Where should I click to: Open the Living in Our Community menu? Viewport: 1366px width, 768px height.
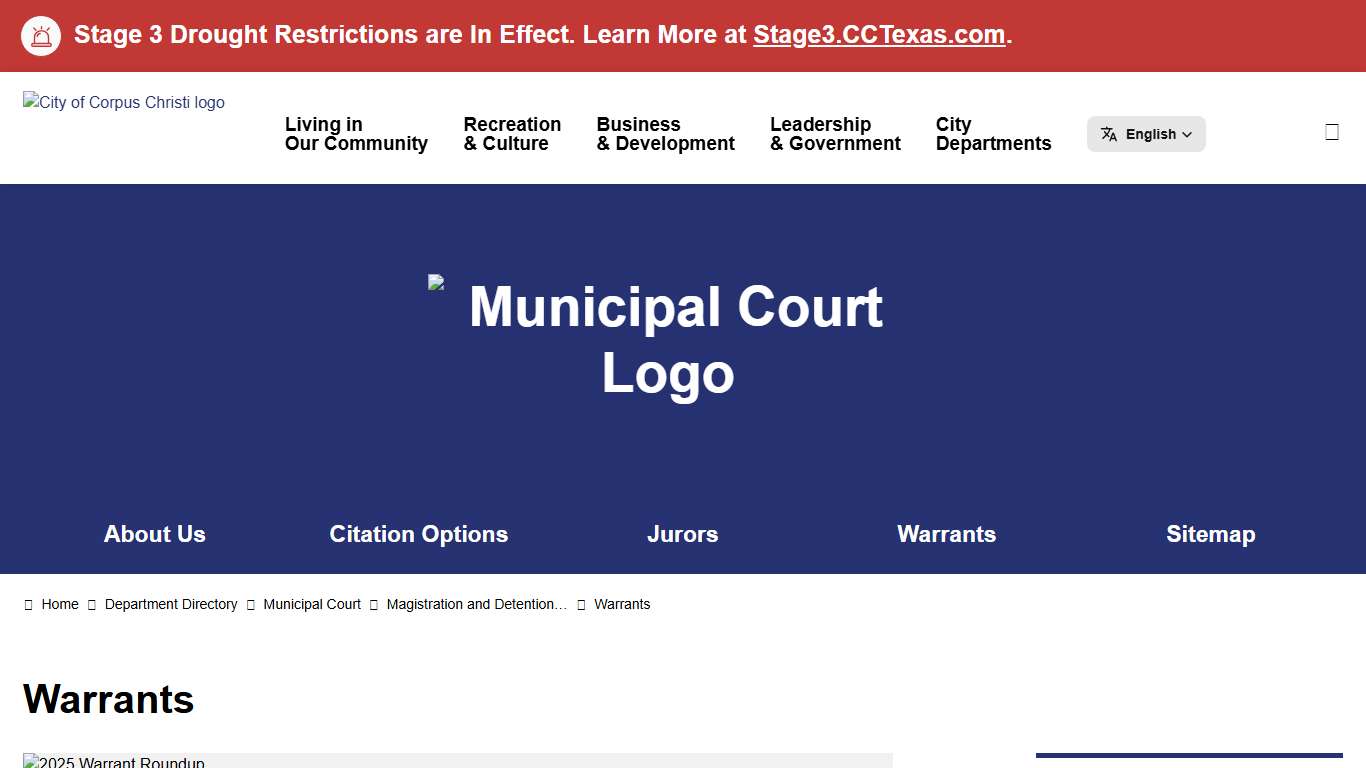pyautogui.click(x=356, y=133)
